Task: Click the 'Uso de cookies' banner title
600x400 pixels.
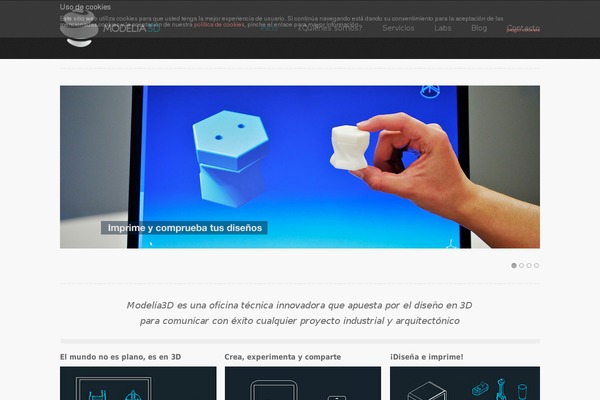Action: (85, 7)
